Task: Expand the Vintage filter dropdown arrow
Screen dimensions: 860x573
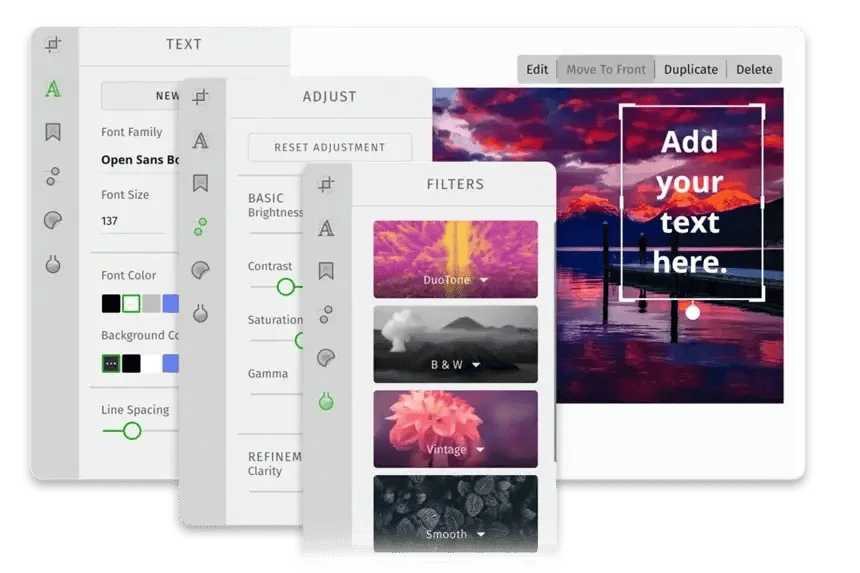Action: (x=480, y=450)
